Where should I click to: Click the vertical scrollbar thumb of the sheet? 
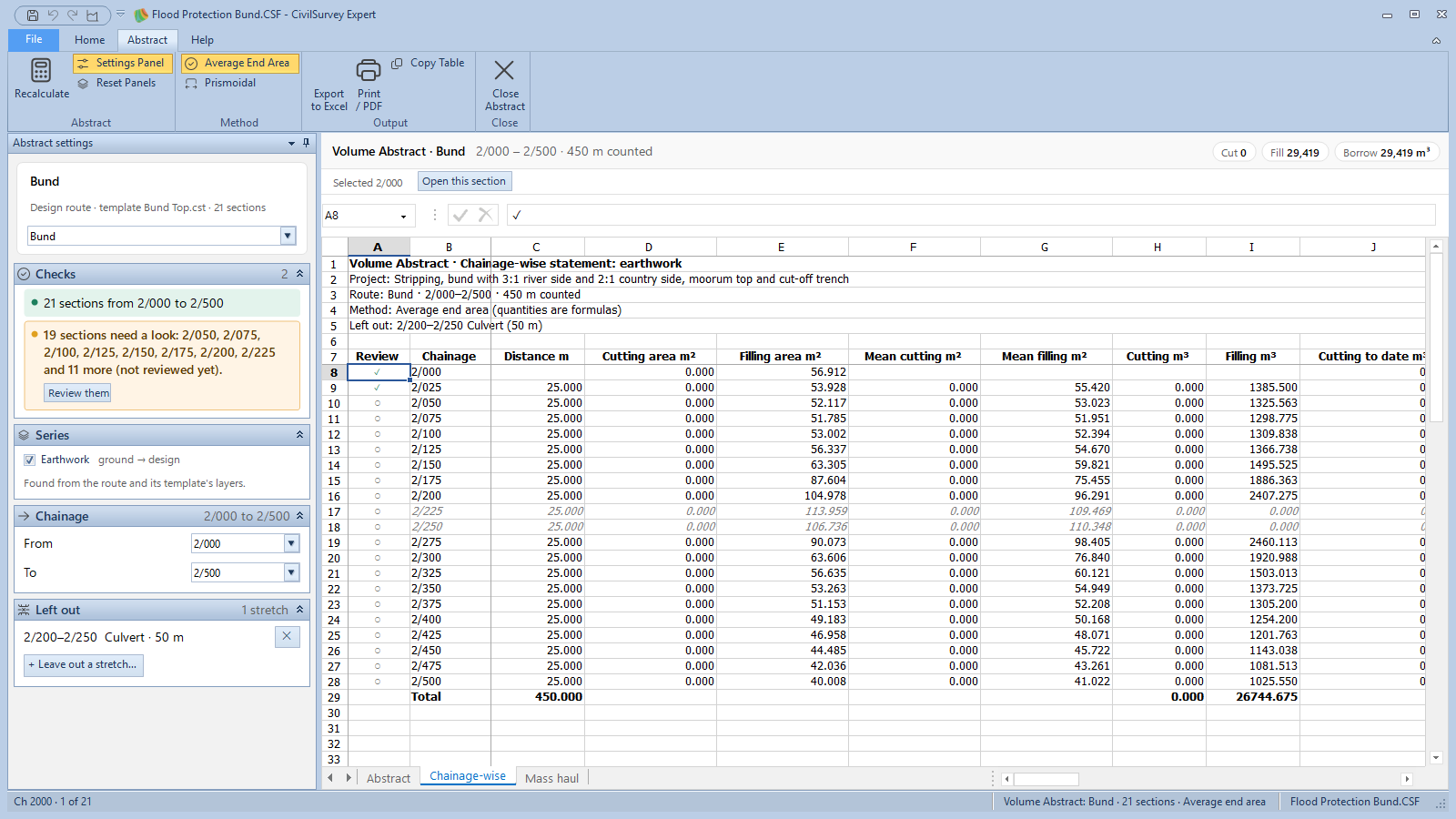(1436, 337)
